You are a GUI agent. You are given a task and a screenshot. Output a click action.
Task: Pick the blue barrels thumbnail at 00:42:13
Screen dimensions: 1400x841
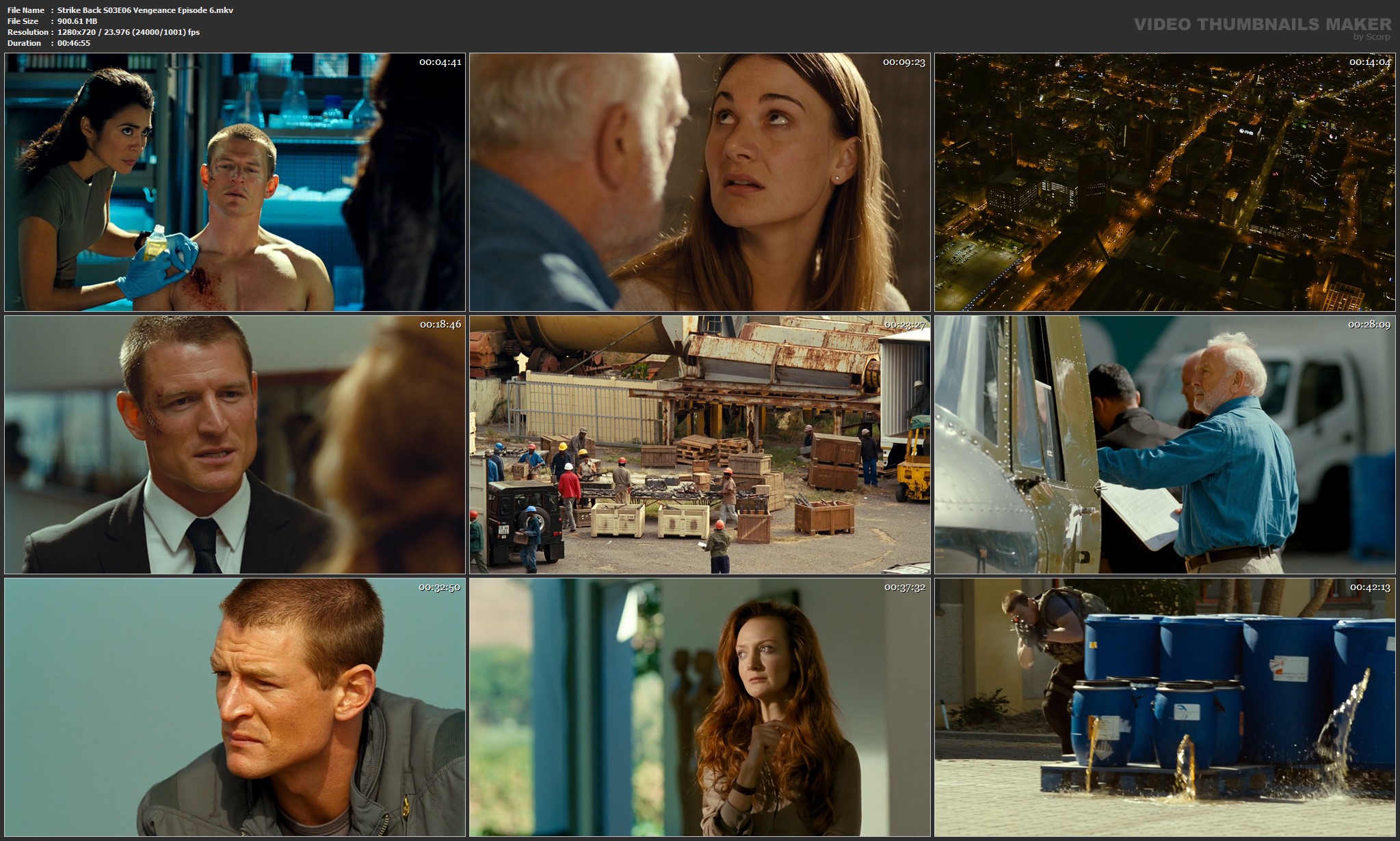click(x=1165, y=707)
